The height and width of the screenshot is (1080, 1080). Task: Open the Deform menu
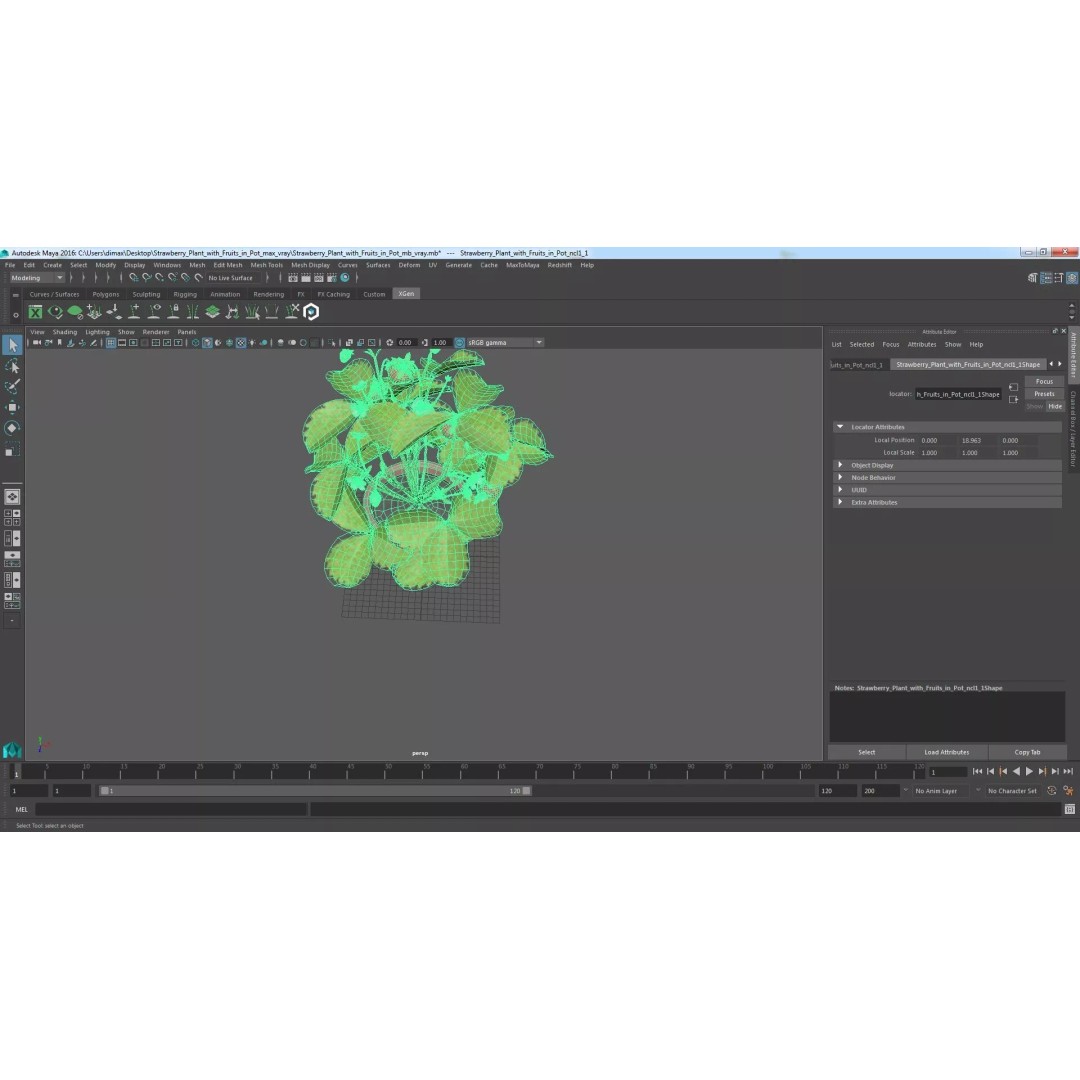click(409, 265)
